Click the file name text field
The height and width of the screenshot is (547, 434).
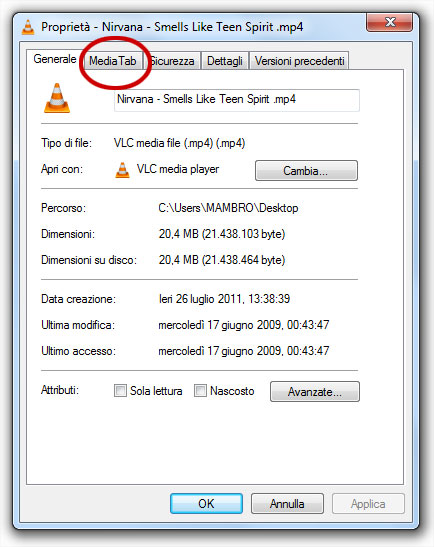click(237, 100)
